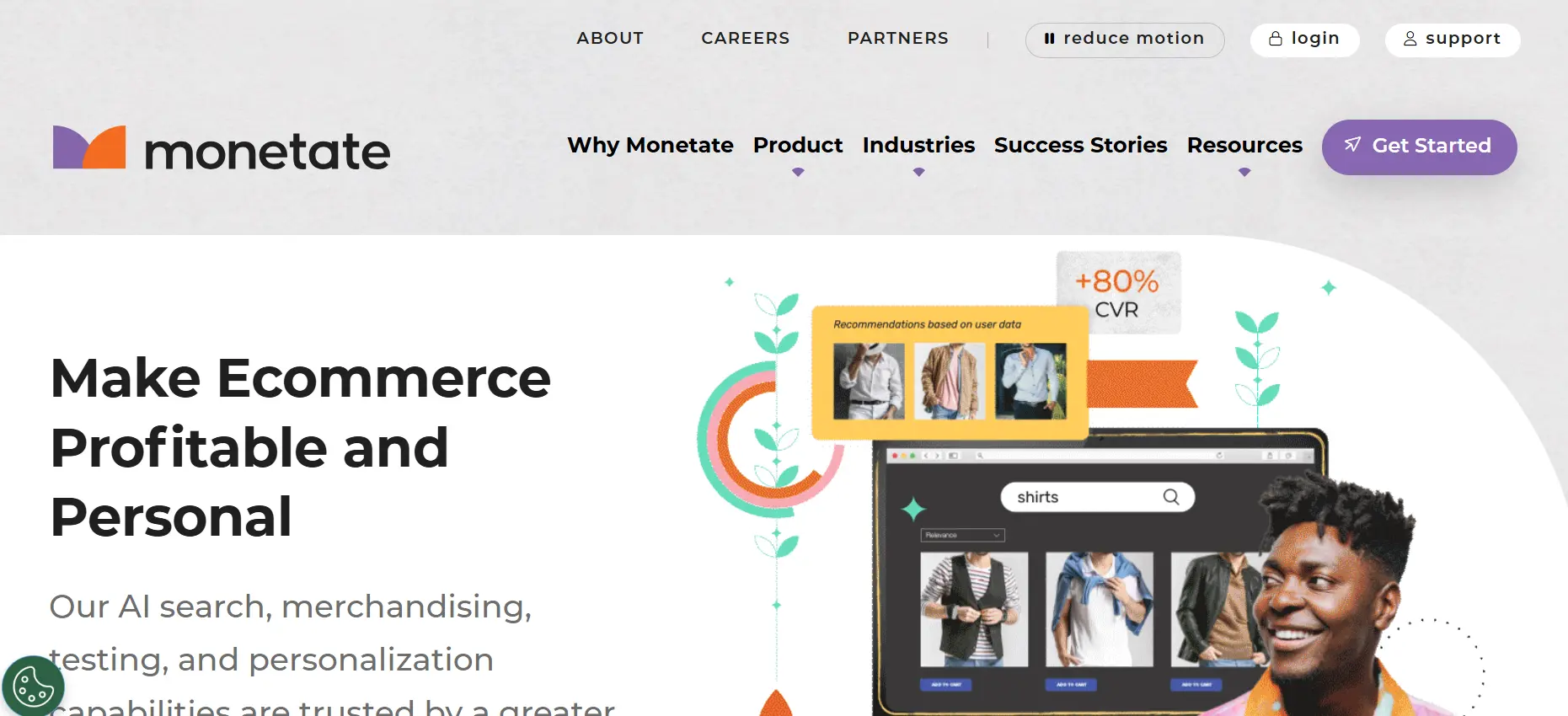Click the Monetate logo mark
This screenshot has width=1568, height=716.
(89, 147)
